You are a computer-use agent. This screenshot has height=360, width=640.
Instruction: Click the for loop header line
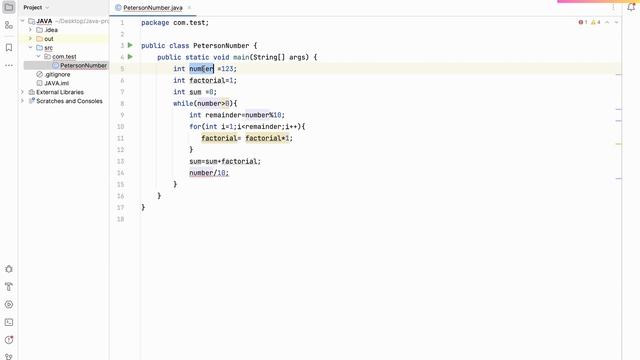[x=247, y=127]
